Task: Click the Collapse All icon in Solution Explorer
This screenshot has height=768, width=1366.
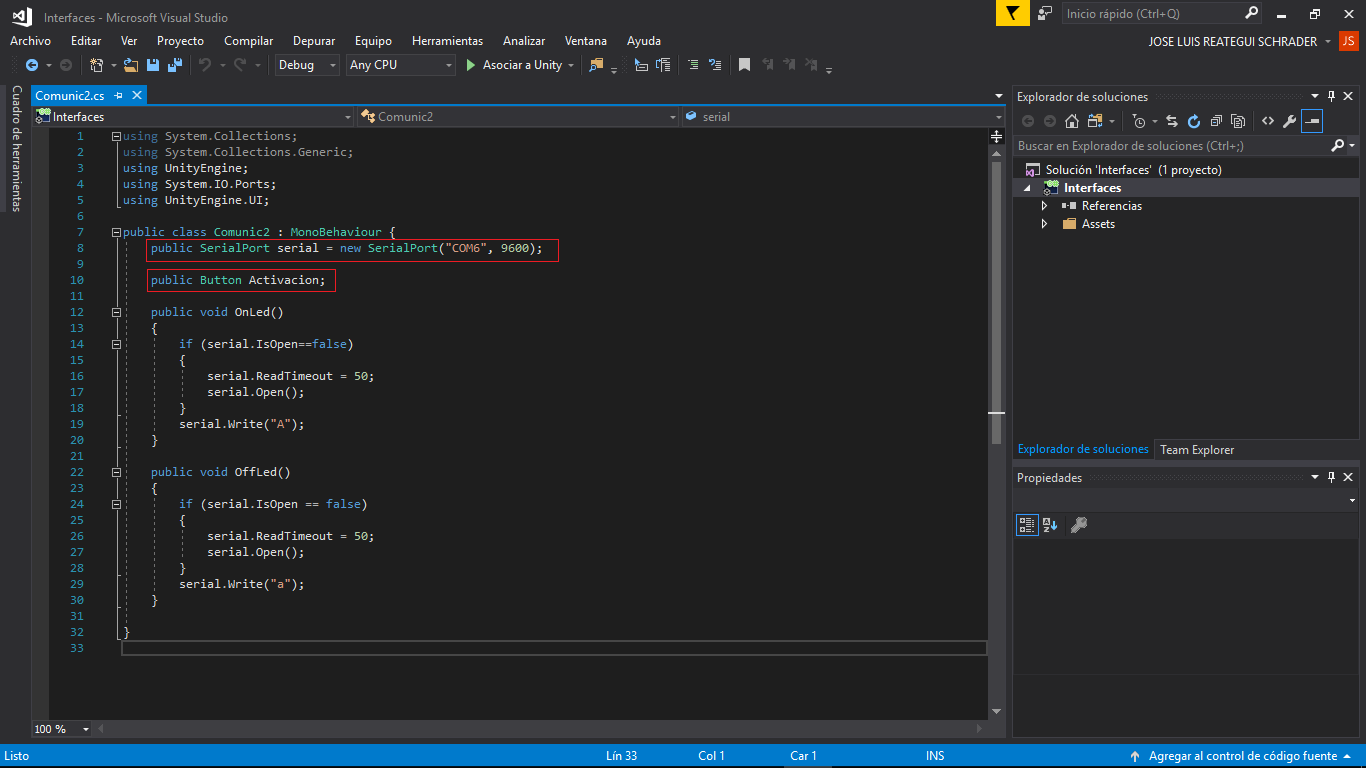Action: coord(1216,121)
